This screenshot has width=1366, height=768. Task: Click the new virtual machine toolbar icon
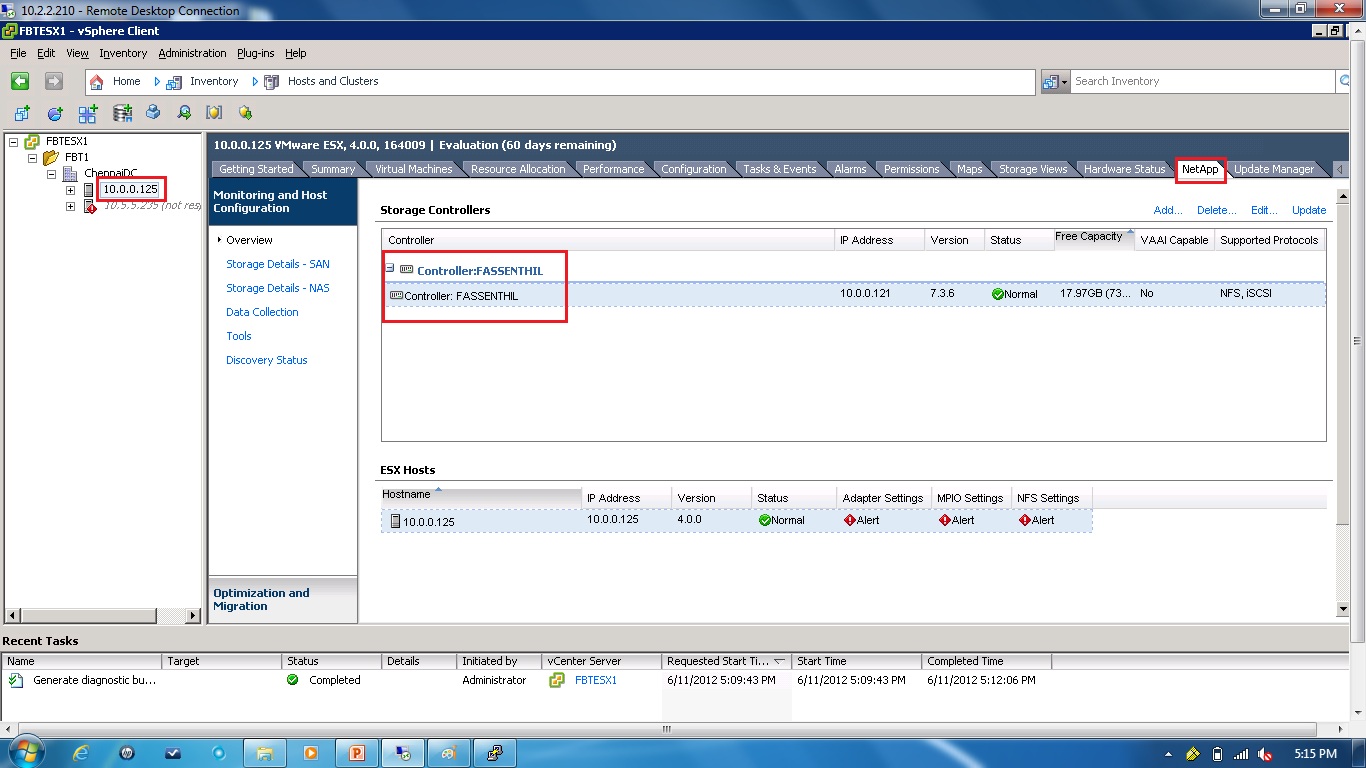[x=22, y=113]
